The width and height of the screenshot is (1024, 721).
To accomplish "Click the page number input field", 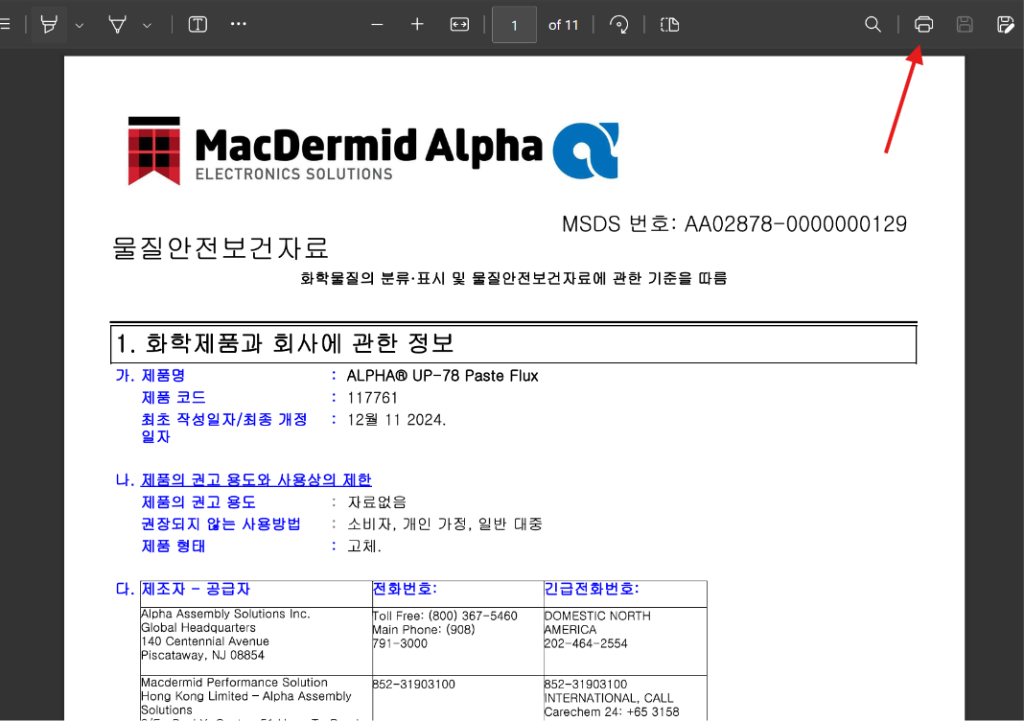I will click(x=514, y=25).
